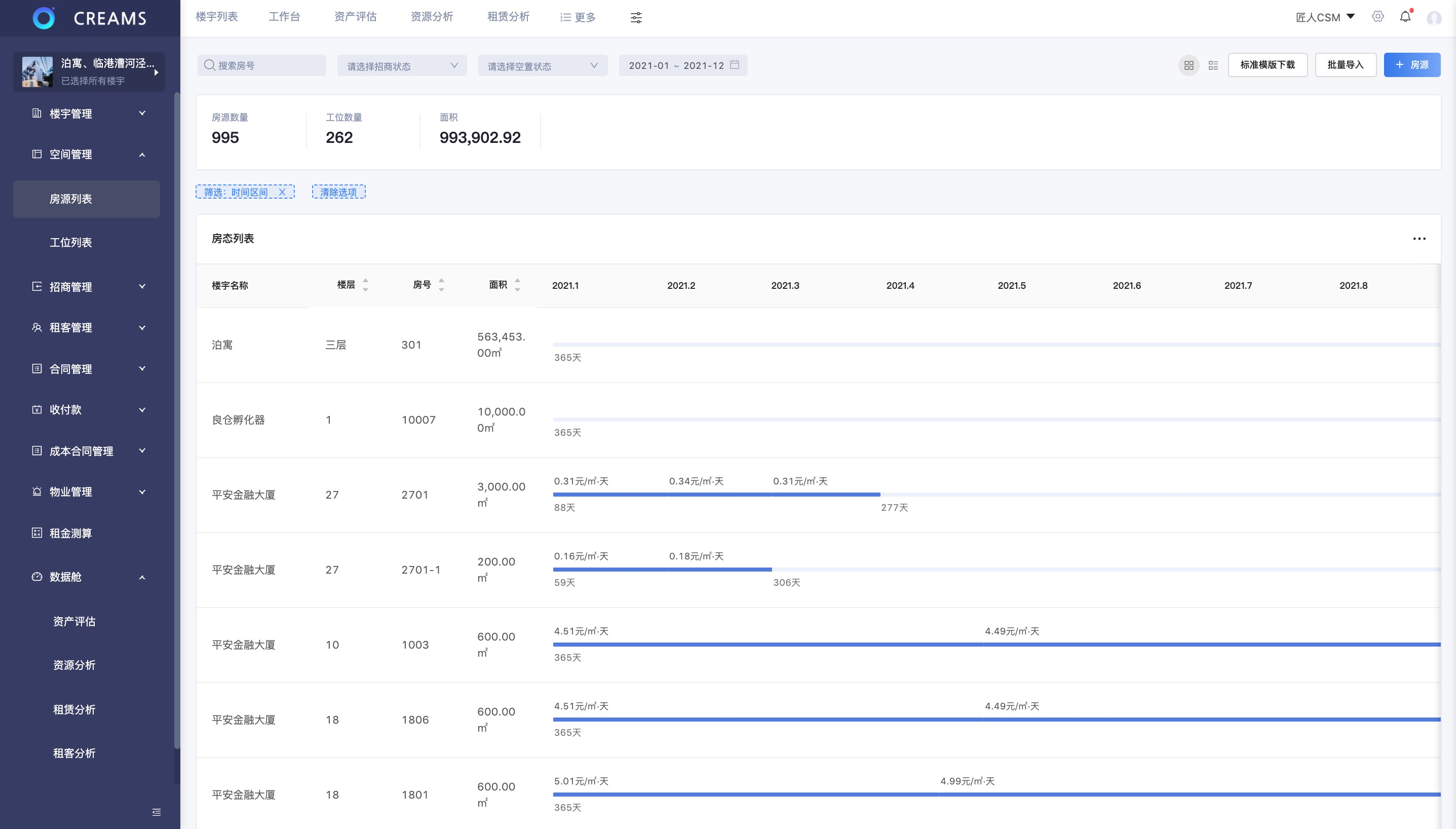Open the 请选择空置状态 dropdown
1456x829 pixels.
coord(542,65)
